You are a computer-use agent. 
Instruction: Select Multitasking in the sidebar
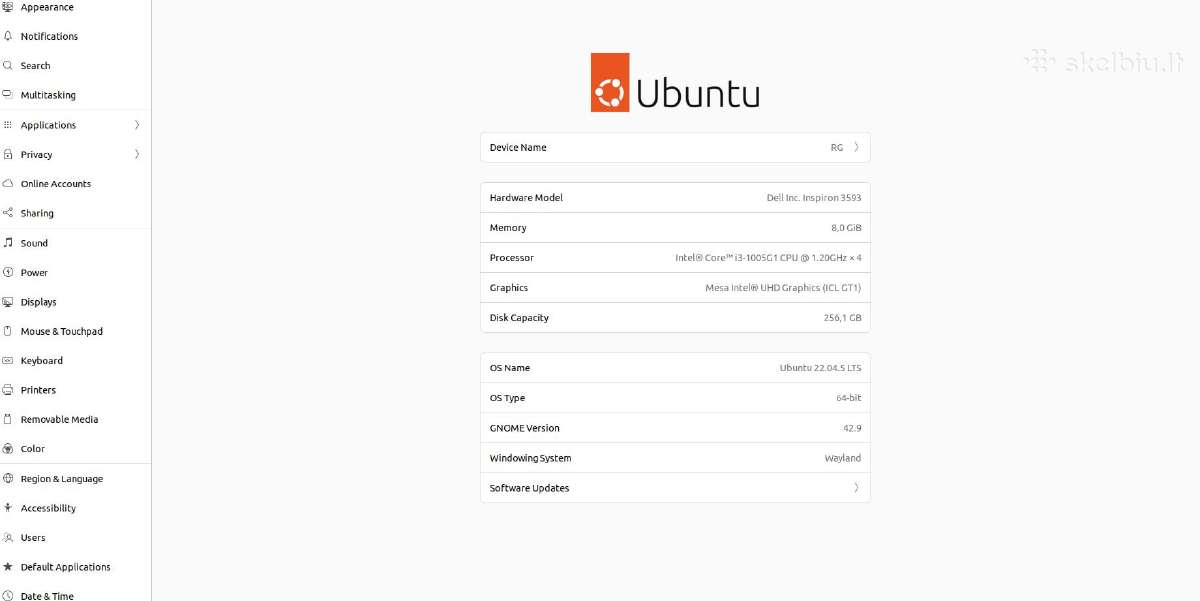(x=48, y=95)
